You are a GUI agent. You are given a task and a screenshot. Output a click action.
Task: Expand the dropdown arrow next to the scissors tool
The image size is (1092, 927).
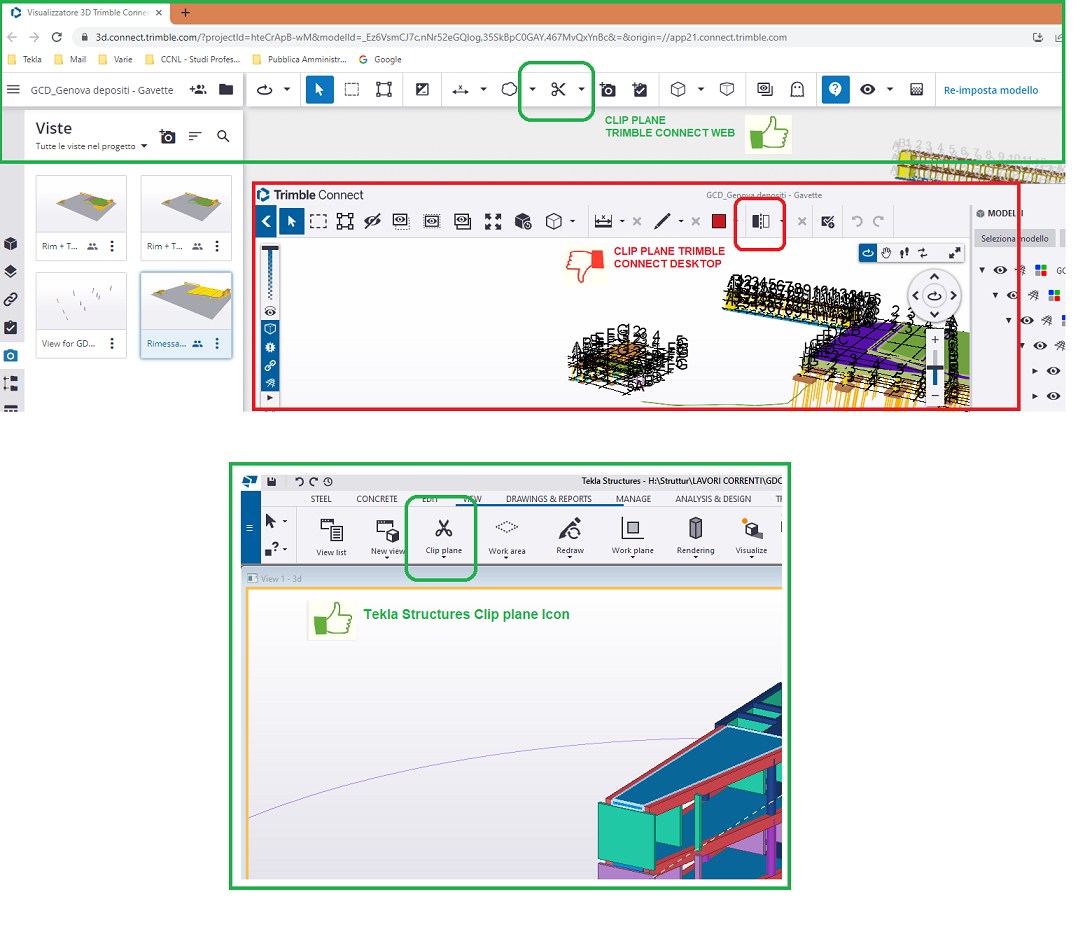pos(580,89)
